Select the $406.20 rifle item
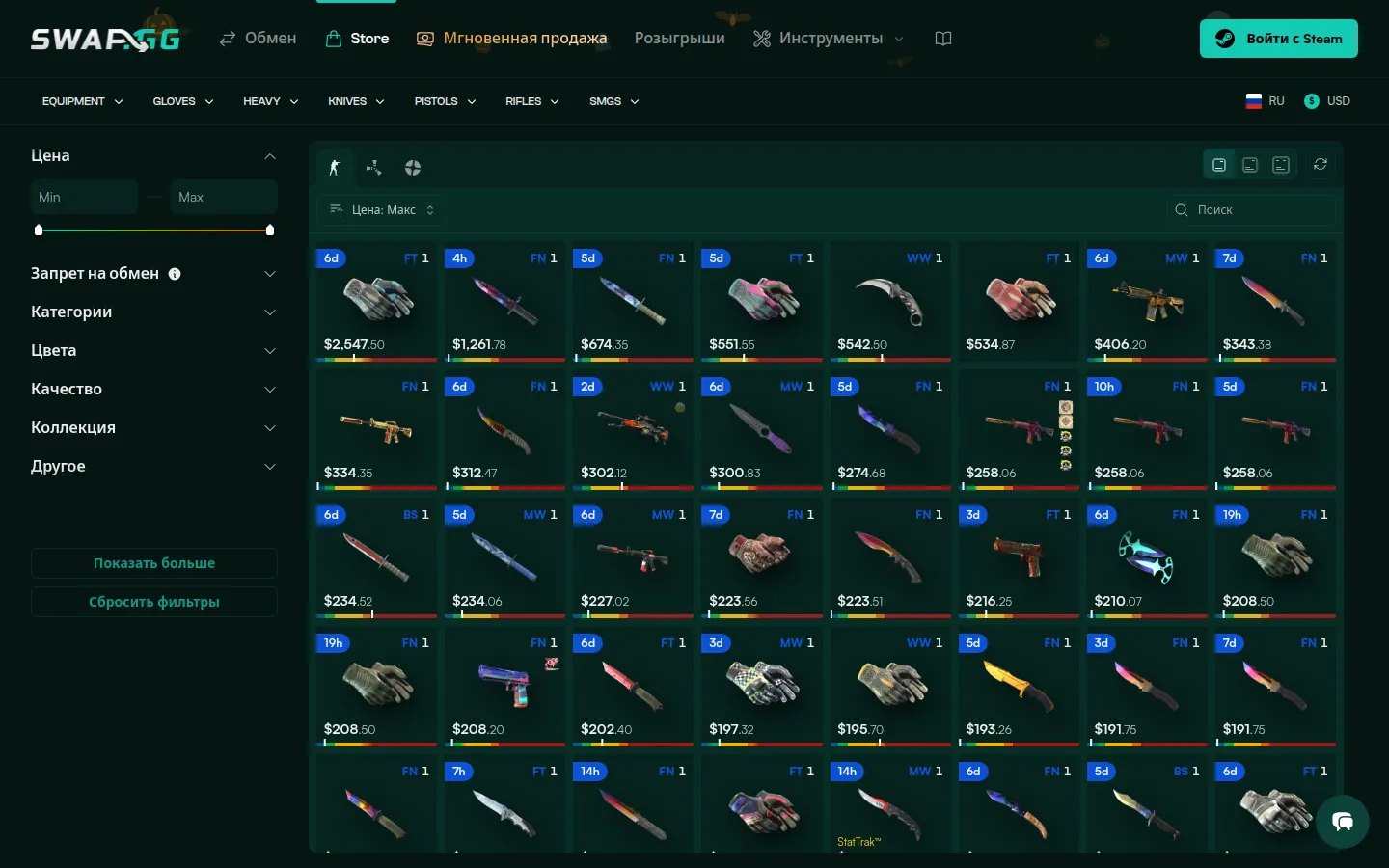 tap(1147, 303)
